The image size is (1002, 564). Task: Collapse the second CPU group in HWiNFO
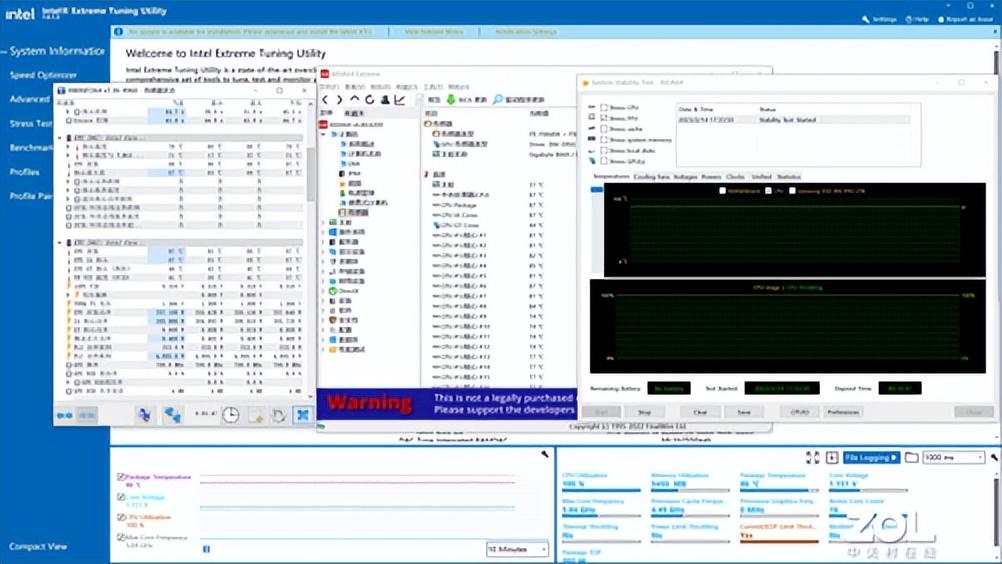(60, 243)
